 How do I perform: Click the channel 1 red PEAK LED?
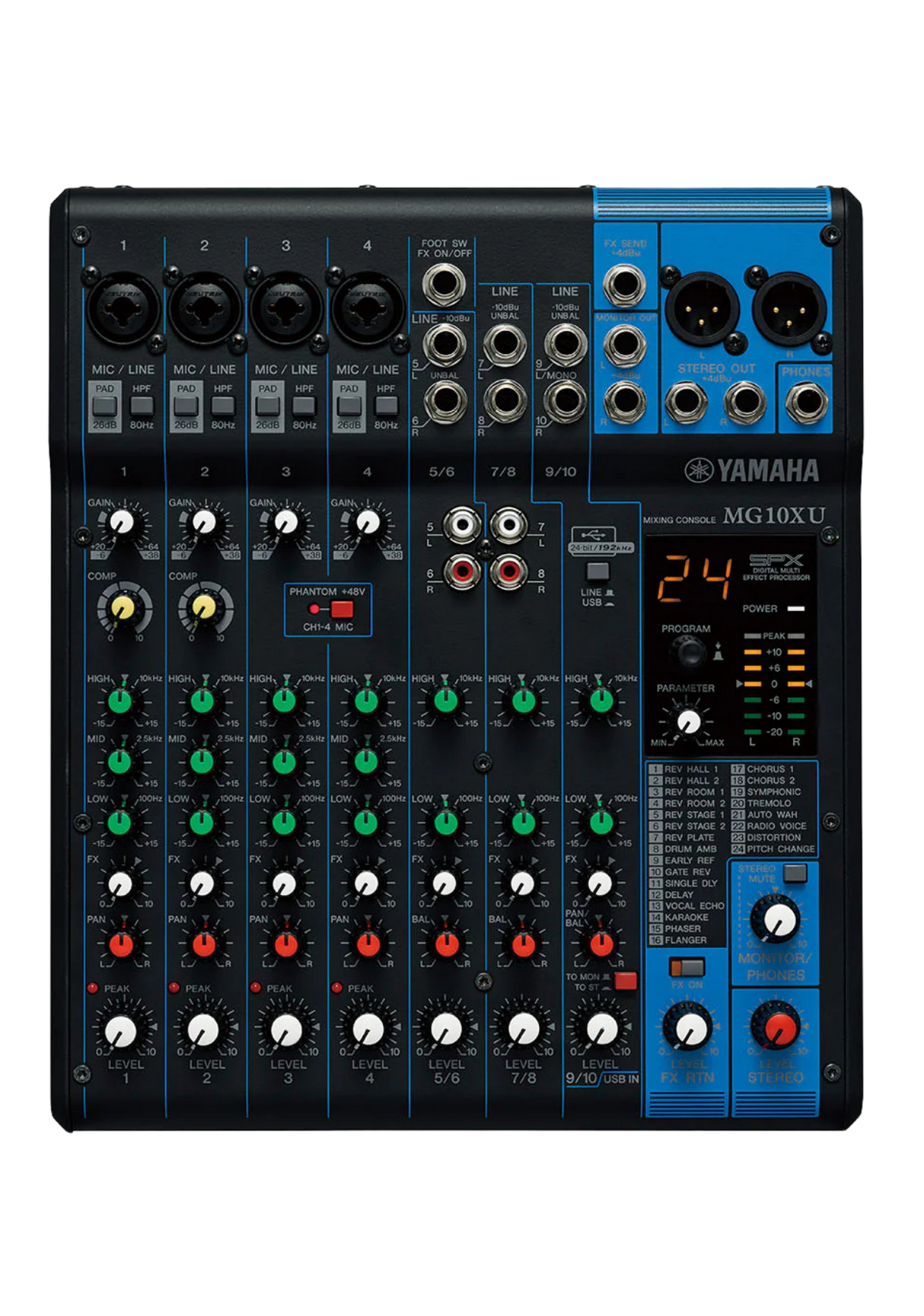click(x=92, y=987)
